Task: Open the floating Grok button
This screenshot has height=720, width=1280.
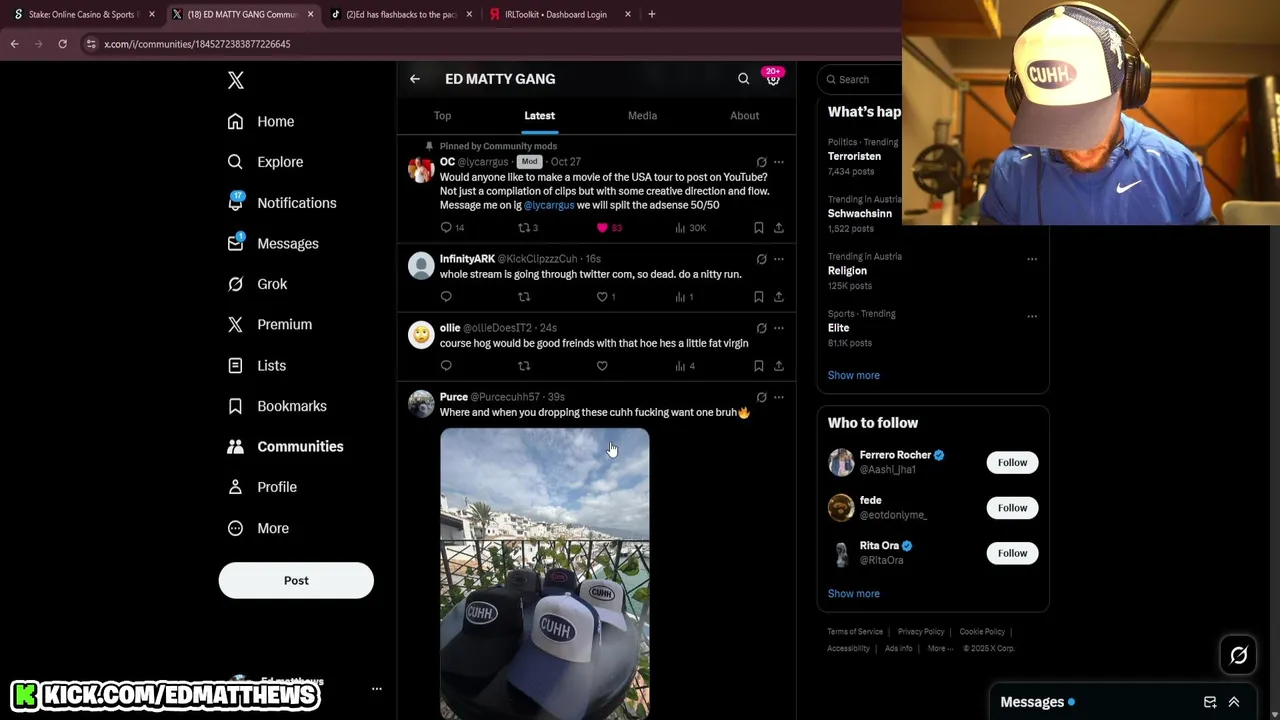Action: tap(1239, 655)
